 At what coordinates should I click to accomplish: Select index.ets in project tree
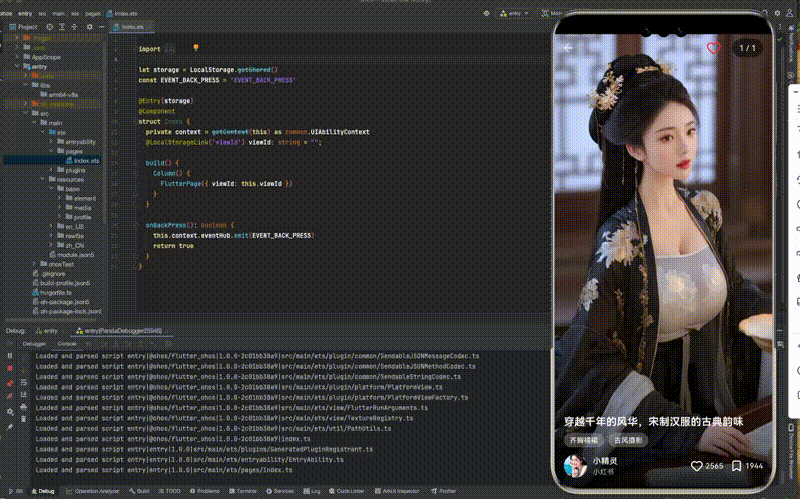[83, 160]
